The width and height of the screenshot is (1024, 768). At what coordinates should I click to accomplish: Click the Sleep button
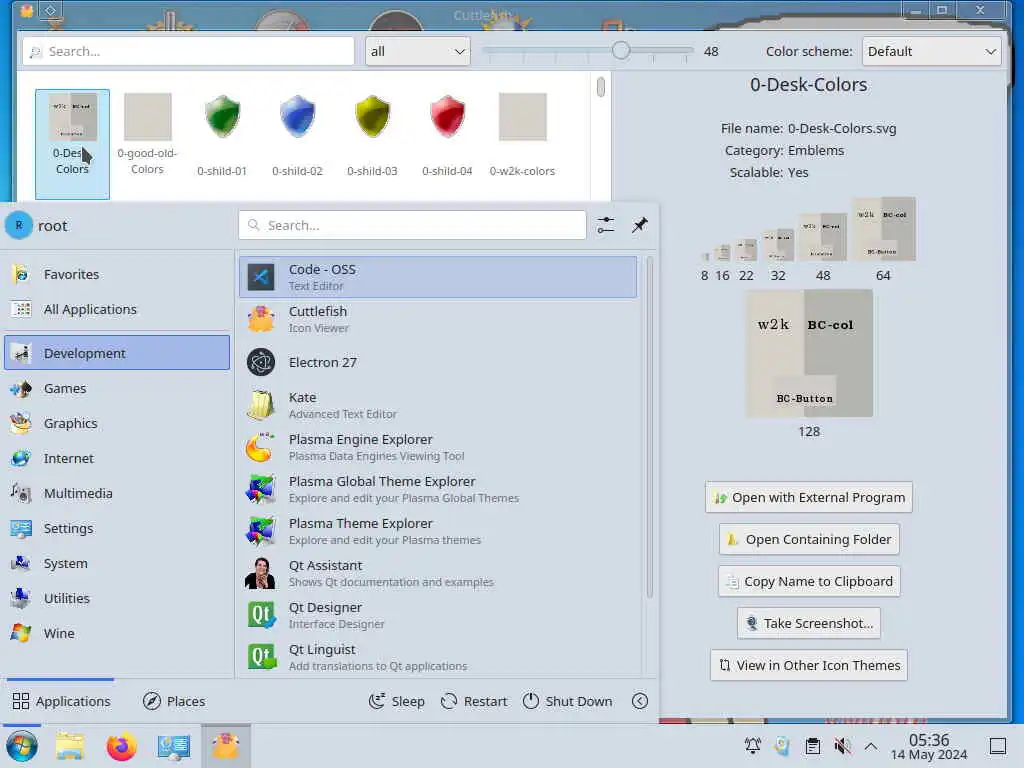[396, 701]
